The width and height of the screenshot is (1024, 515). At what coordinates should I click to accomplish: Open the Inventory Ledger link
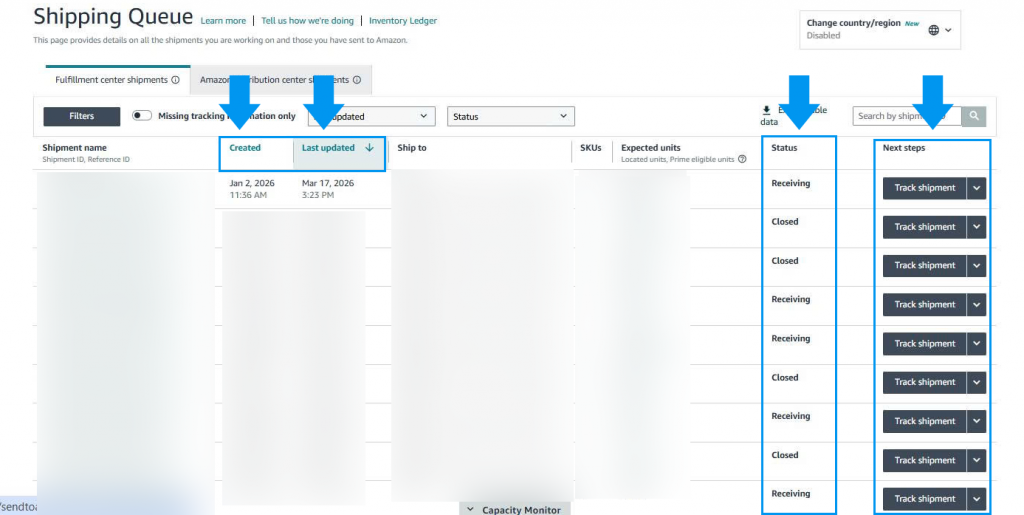(x=403, y=21)
